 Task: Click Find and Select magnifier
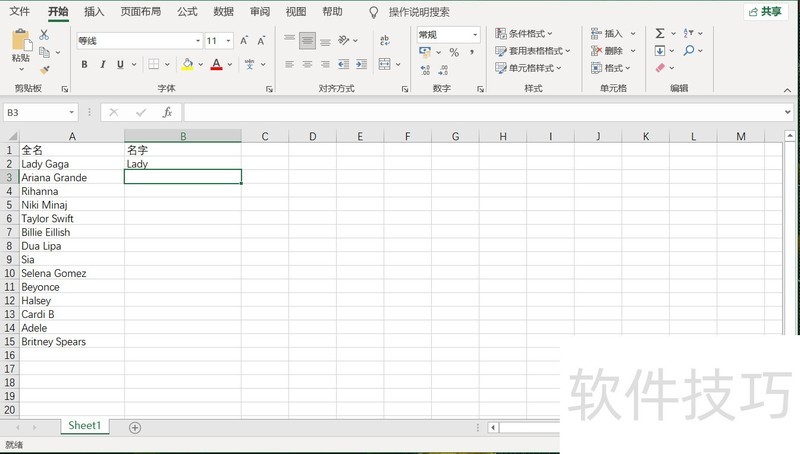click(689, 51)
